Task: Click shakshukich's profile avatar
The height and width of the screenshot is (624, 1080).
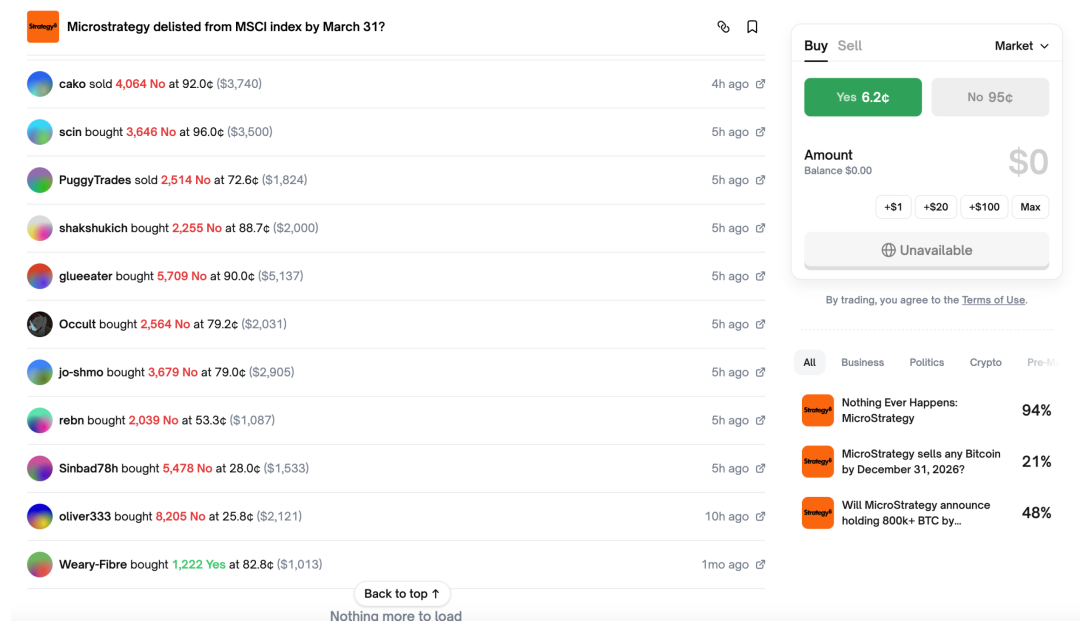Action: click(40, 228)
